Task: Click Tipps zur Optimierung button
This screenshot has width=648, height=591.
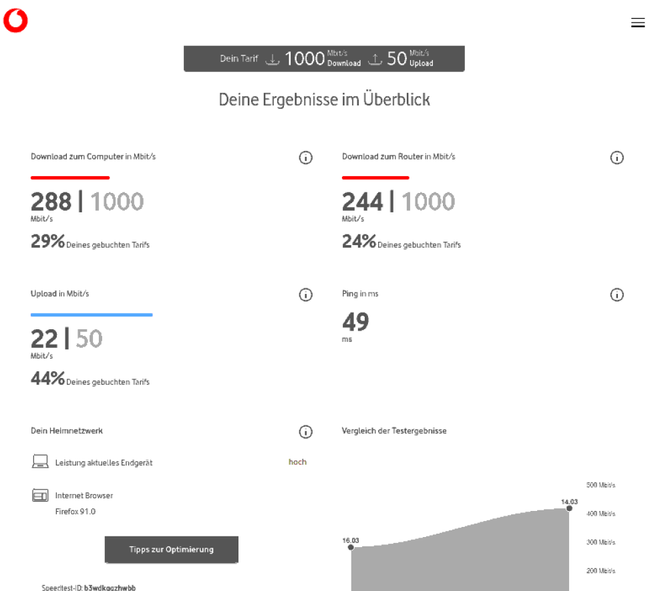Action: 172,549
